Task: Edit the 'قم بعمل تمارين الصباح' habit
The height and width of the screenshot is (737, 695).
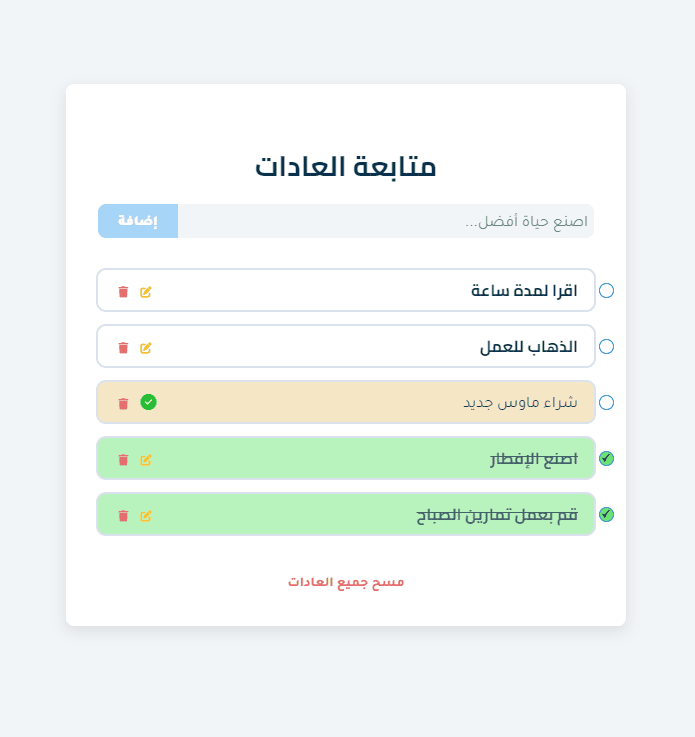Action: [146, 516]
